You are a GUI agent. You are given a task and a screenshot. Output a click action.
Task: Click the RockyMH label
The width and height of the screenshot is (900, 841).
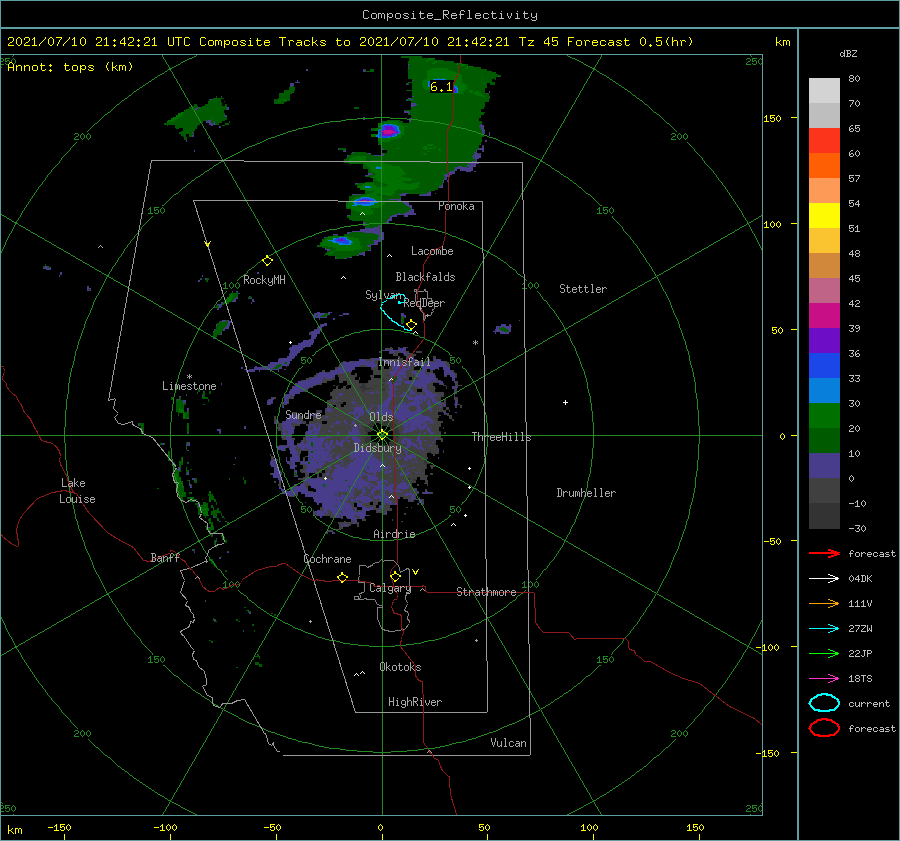click(x=264, y=280)
